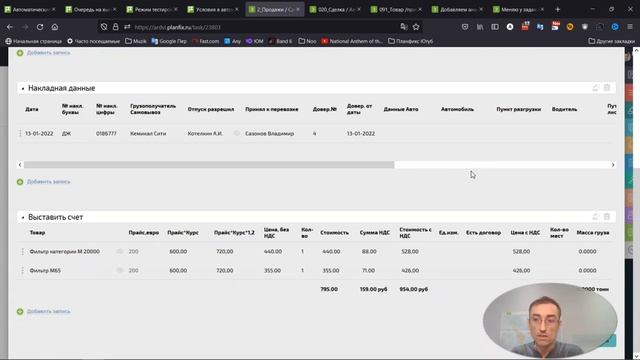Click the Кемикал Сити cell

[148, 133]
